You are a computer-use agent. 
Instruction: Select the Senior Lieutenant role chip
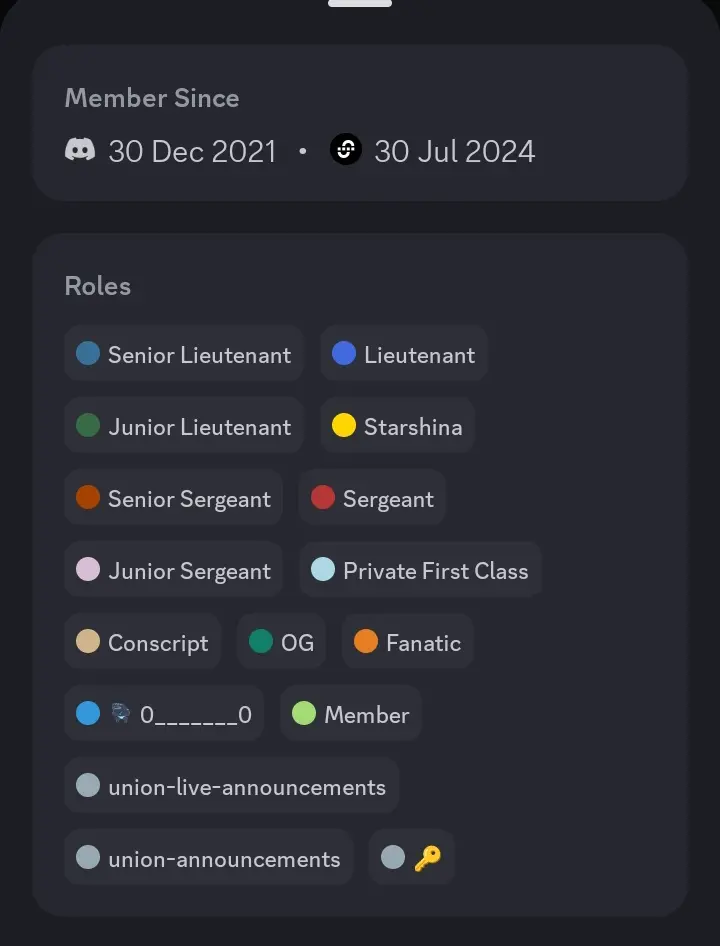click(183, 354)
